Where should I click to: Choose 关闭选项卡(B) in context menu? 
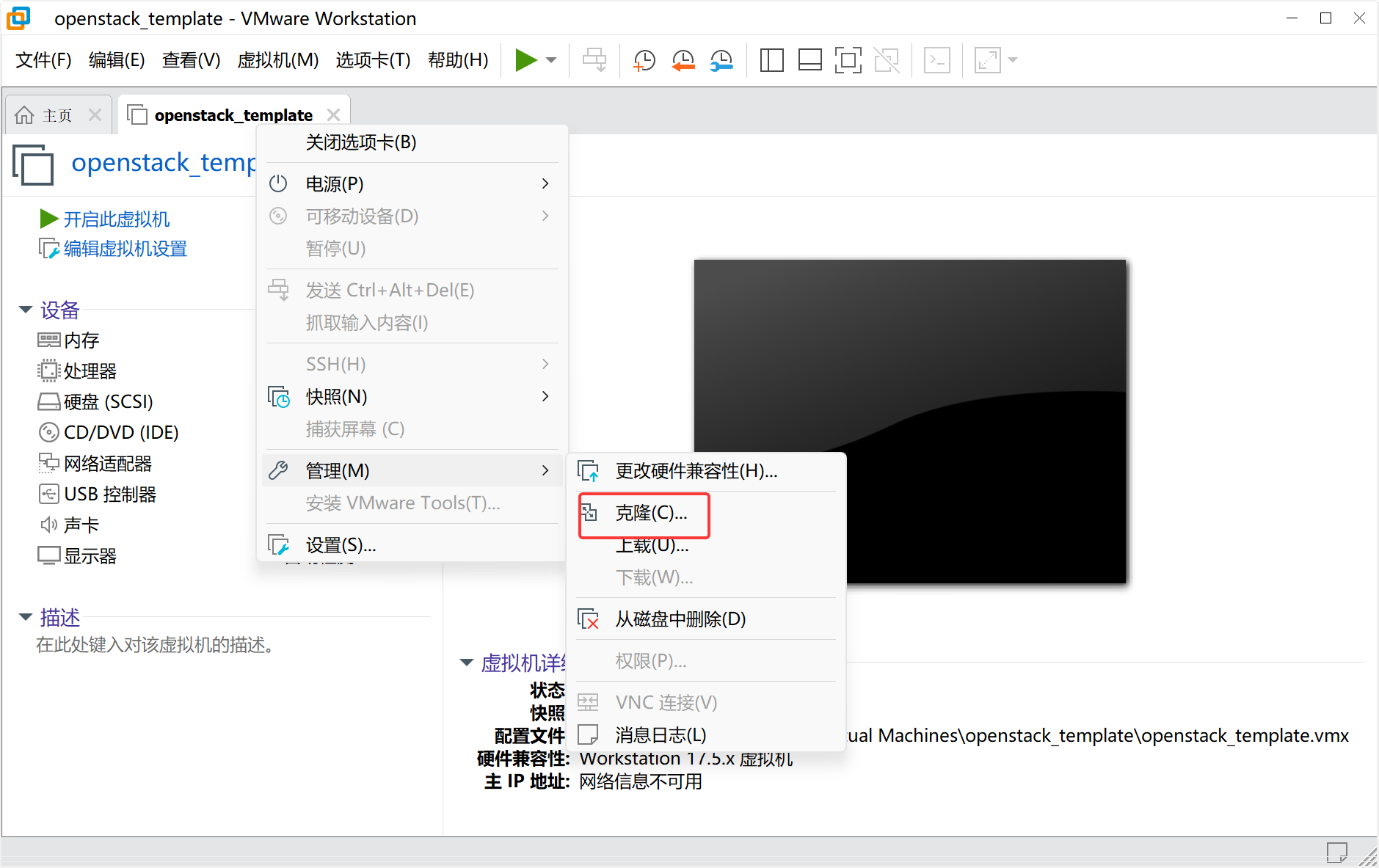(412, 142)
